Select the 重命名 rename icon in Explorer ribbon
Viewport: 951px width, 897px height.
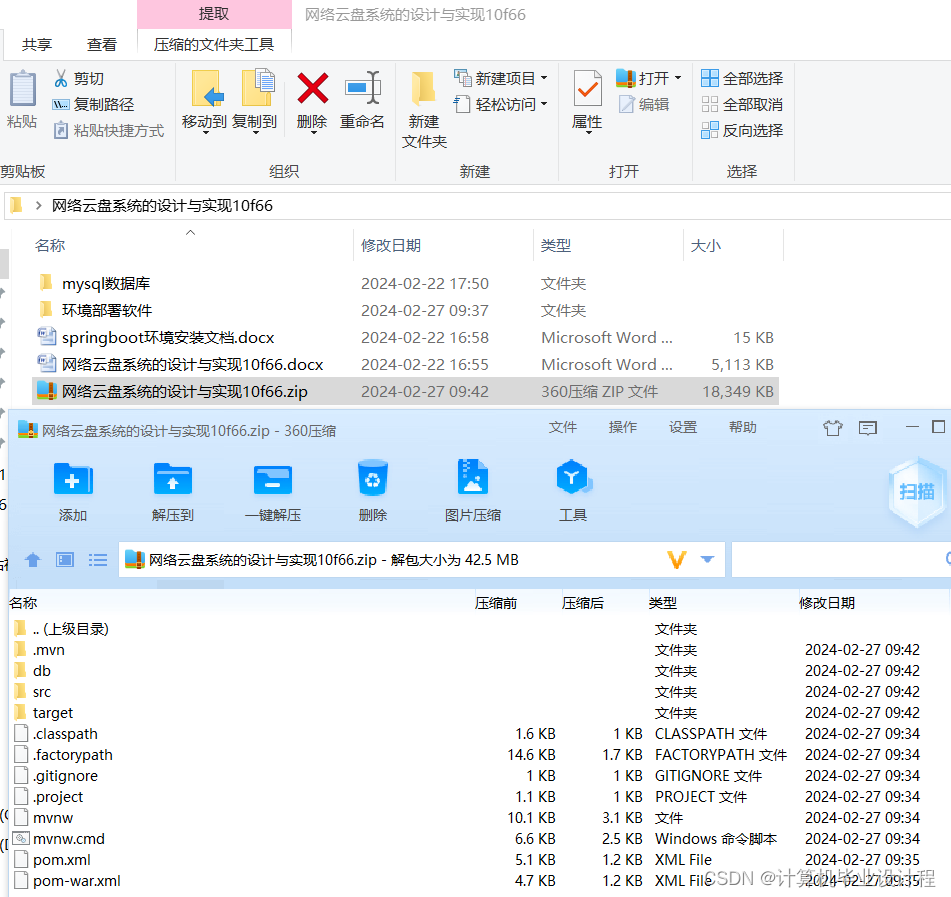pos(362,100)
